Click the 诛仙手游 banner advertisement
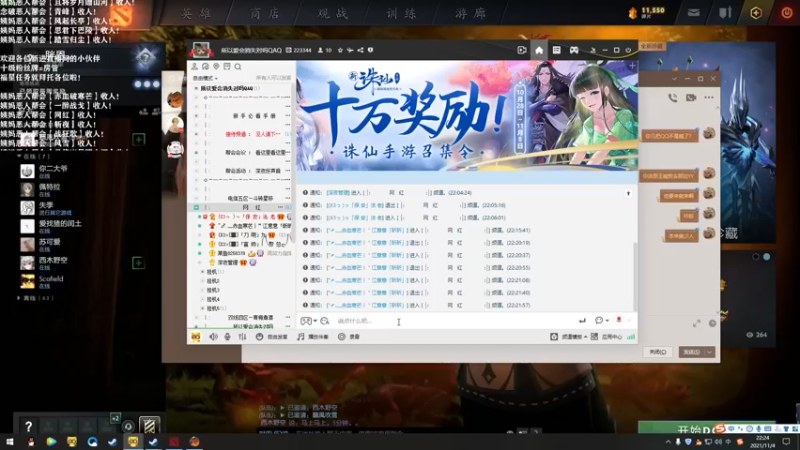 [467, 116]
